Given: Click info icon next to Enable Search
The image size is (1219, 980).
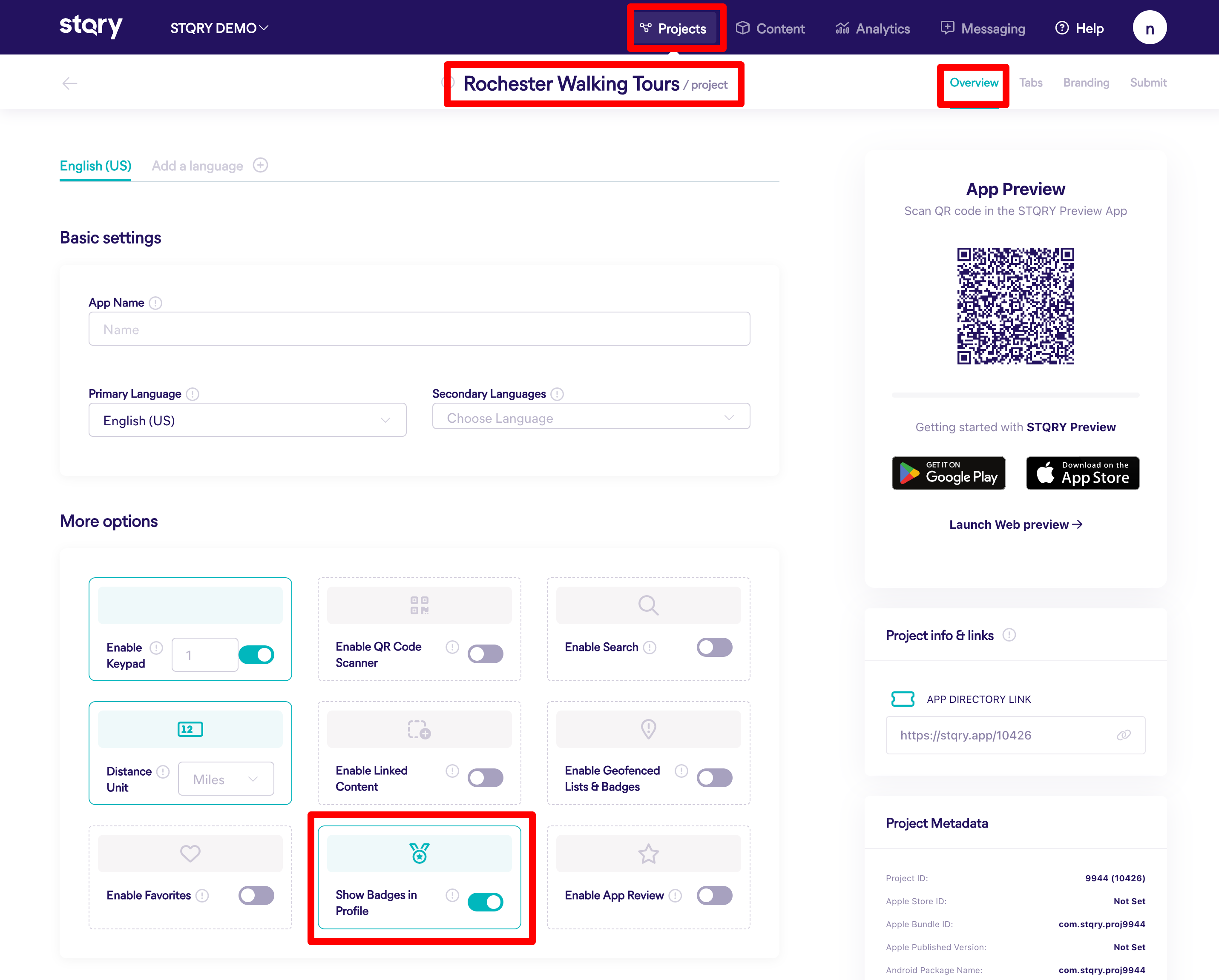Looking at the screenshot, I should pos(650,647).
